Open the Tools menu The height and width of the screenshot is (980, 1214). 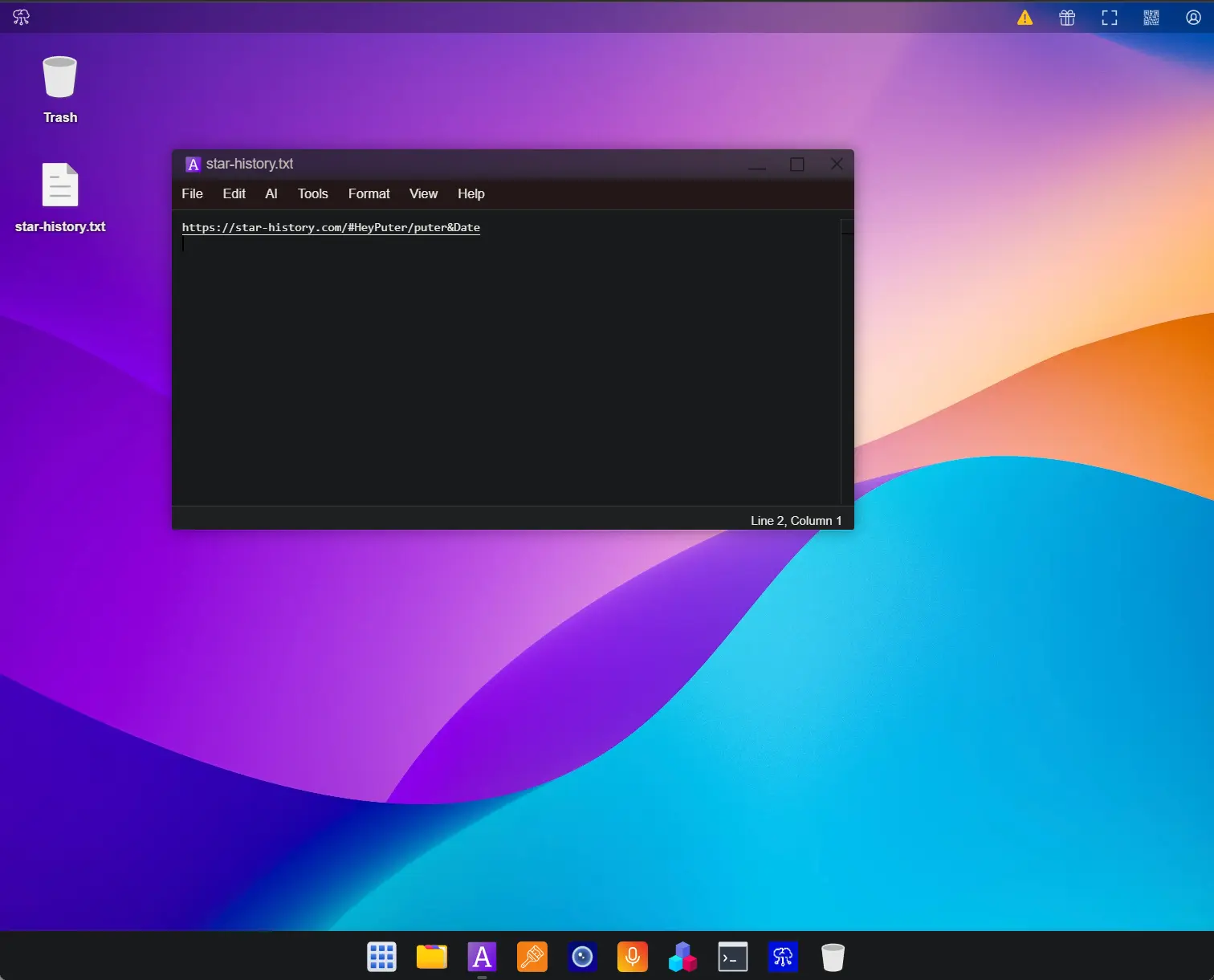pyautogui.click(x=312, y=193)
